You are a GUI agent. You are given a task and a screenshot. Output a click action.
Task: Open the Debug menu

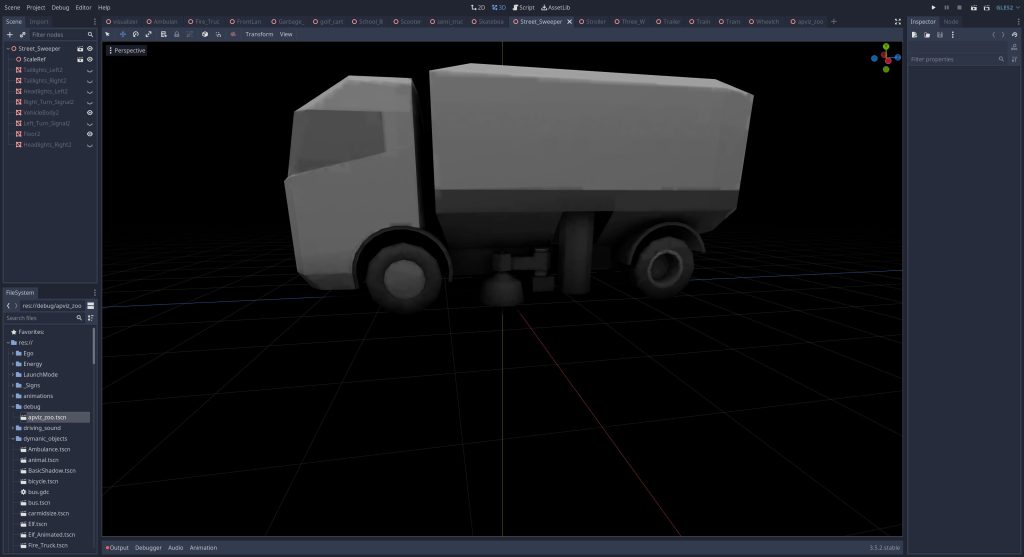tap(61, 7)
